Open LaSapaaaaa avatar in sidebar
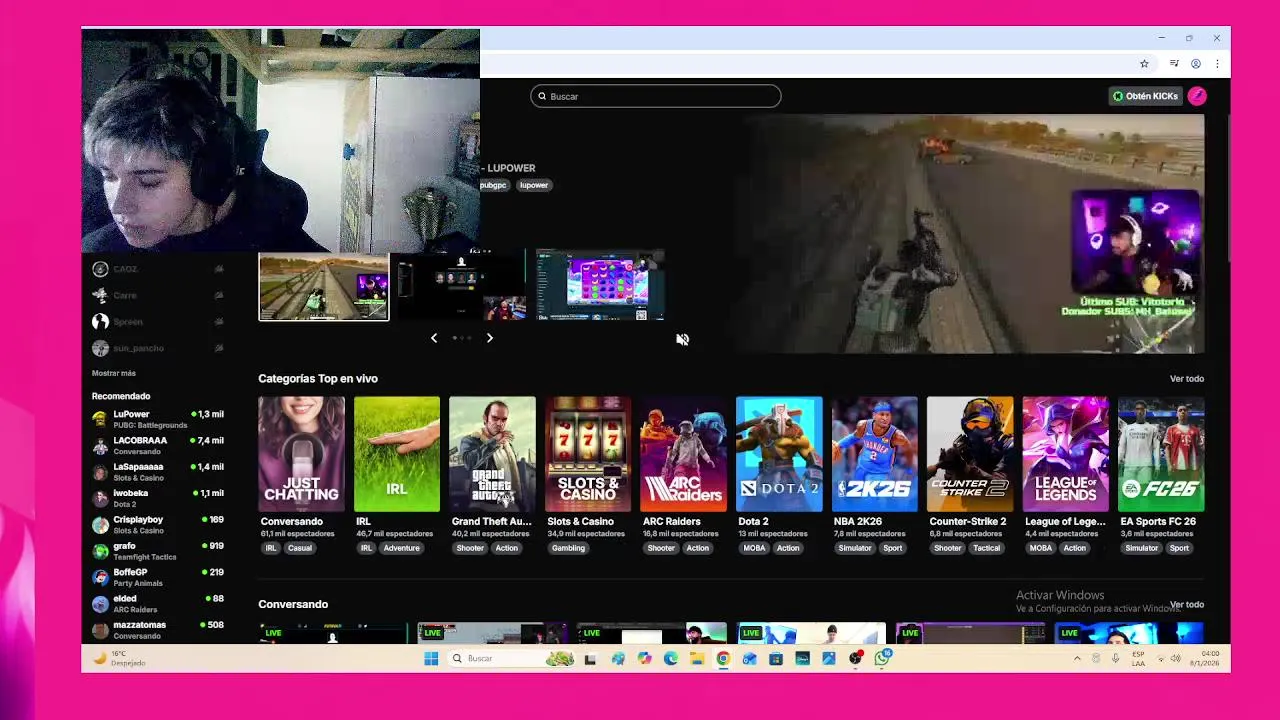Image resolution: width=1280 pixels, height=720 pixels. click(100, 472)
